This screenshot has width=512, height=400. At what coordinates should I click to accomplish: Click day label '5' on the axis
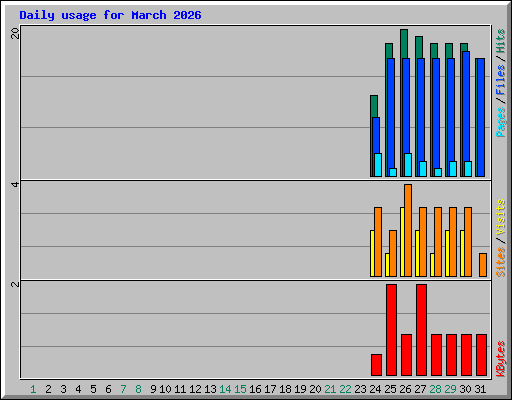coord(93,389)
